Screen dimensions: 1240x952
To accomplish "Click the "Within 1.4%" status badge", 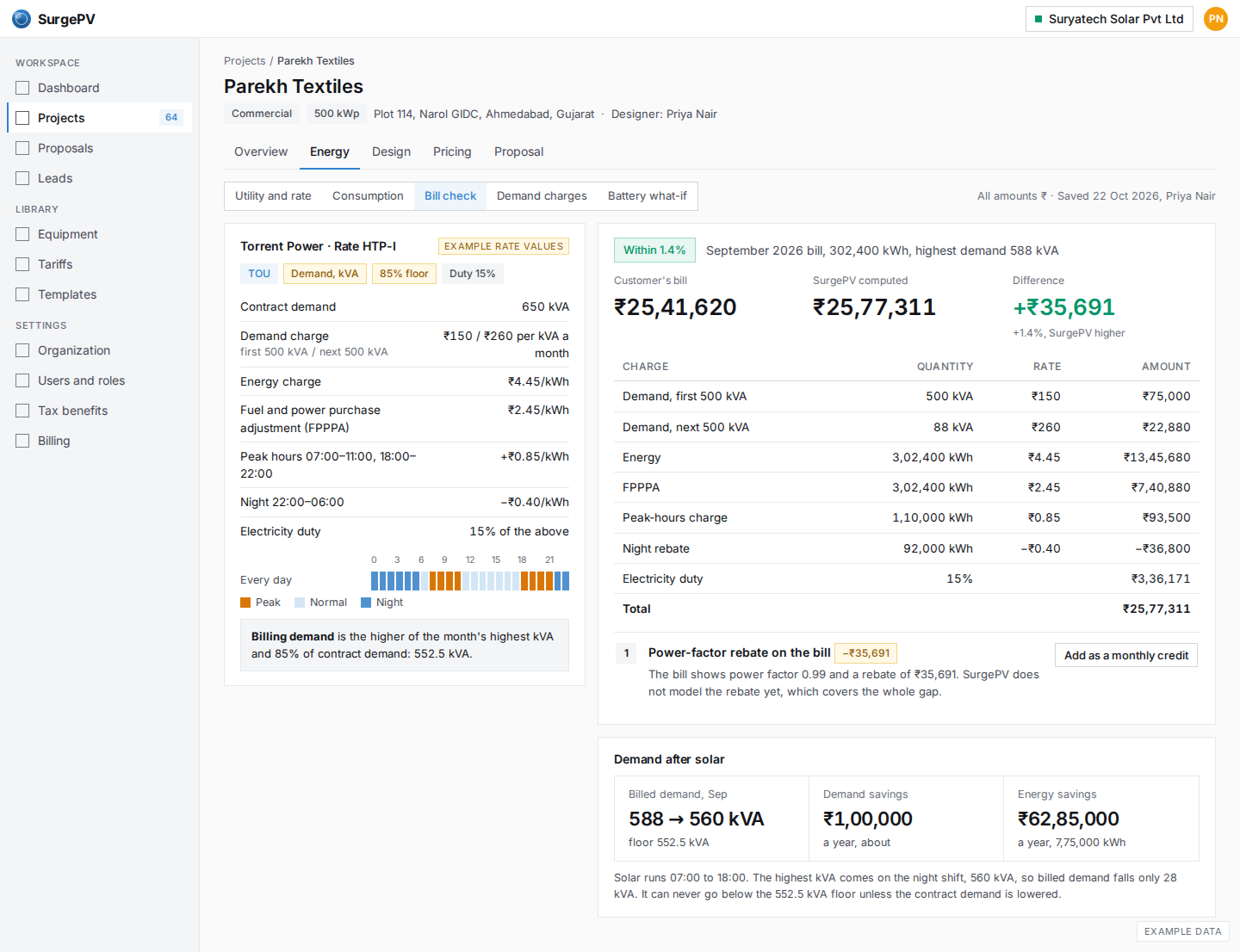I will [654, 250].
